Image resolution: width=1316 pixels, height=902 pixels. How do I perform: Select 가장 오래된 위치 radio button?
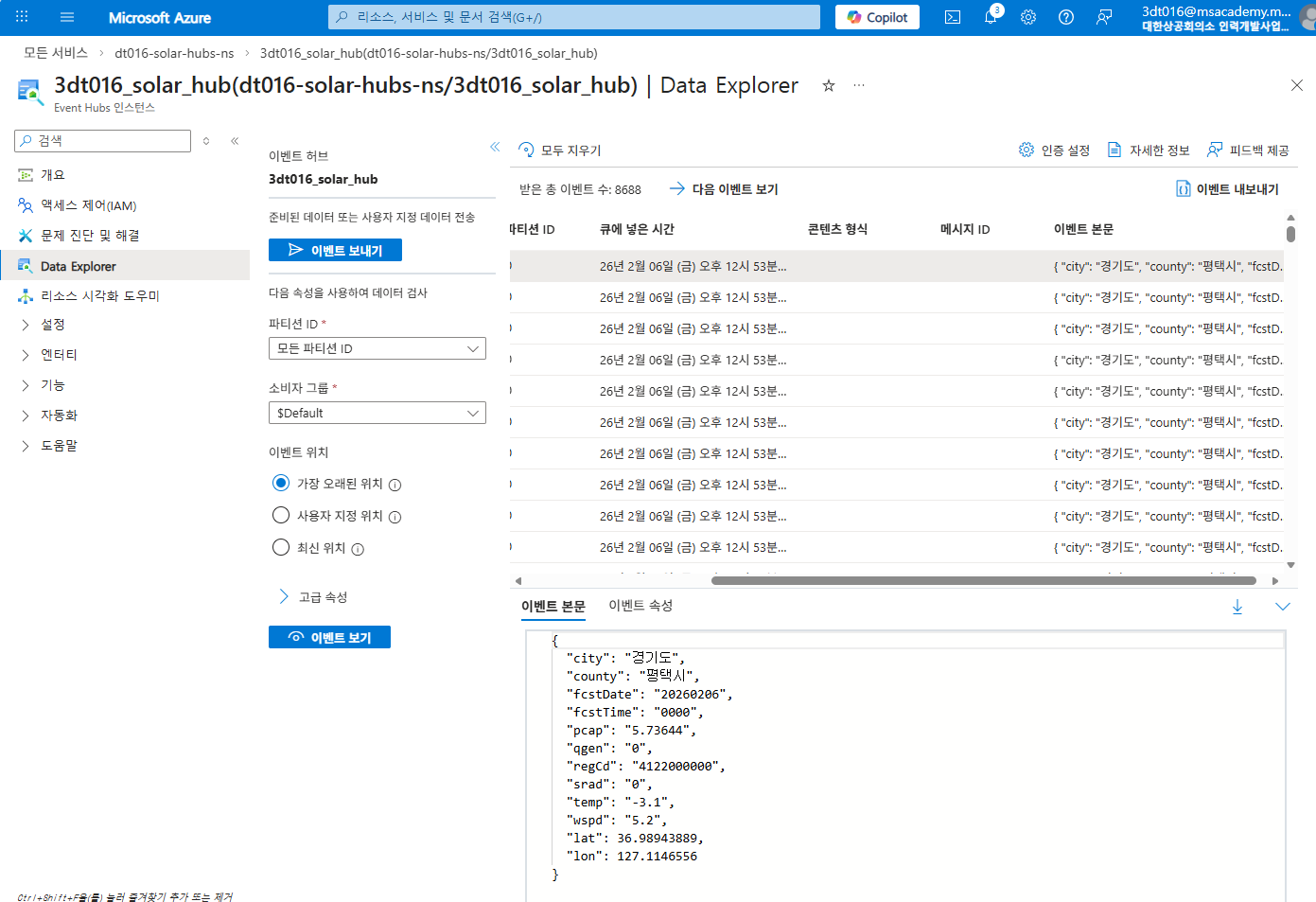[x=281, y=484]
